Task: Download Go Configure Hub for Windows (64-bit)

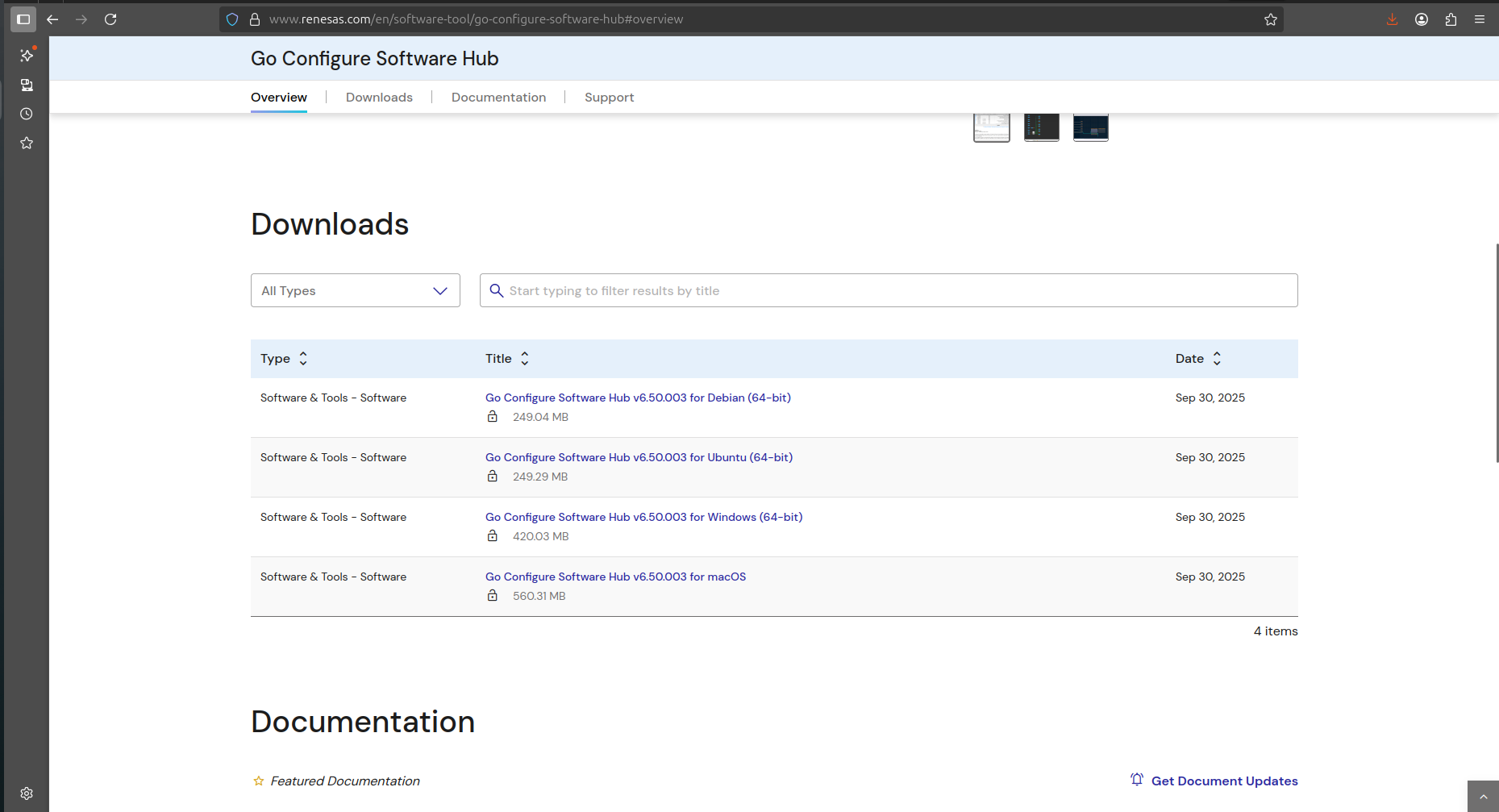Action: [643, 517]
